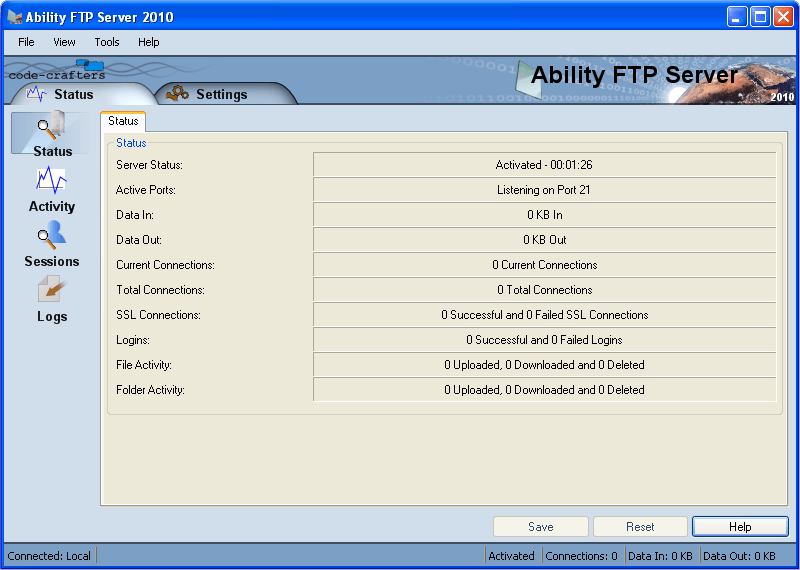Image resolution: width=800 pixels, height=570 pixels.
Task: Click the 'Current Connections:' label
Action: 165,265
